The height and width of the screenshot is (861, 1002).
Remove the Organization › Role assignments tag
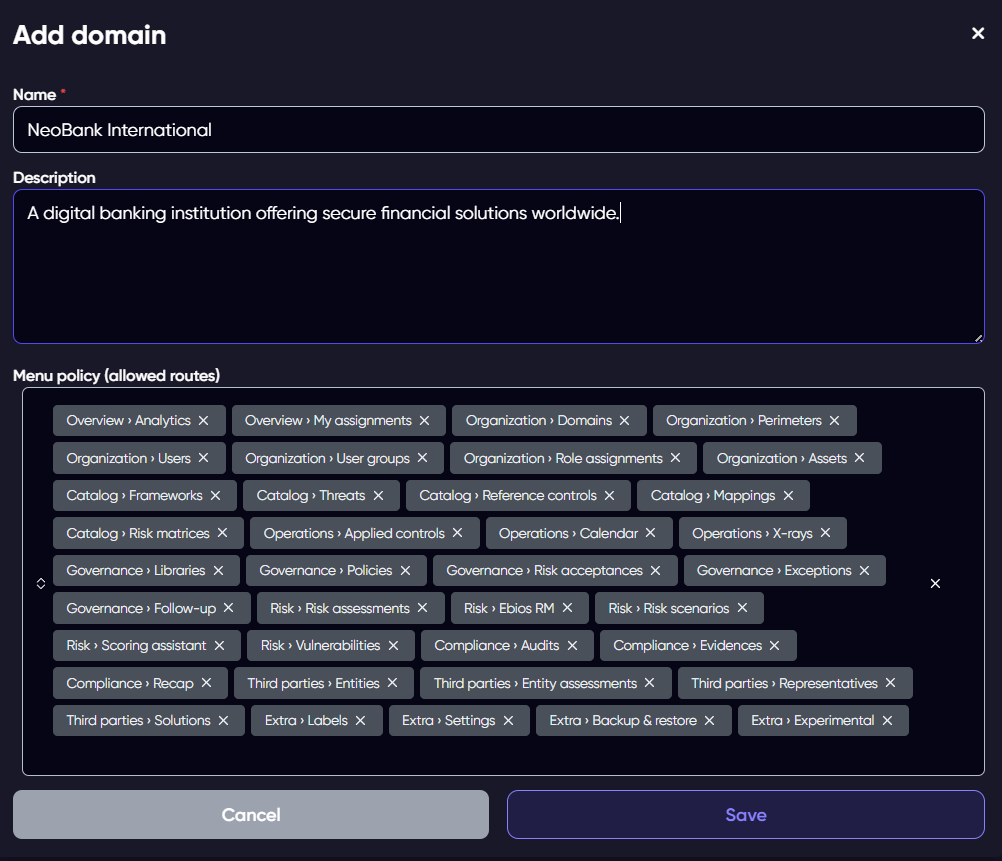point(675,458)
